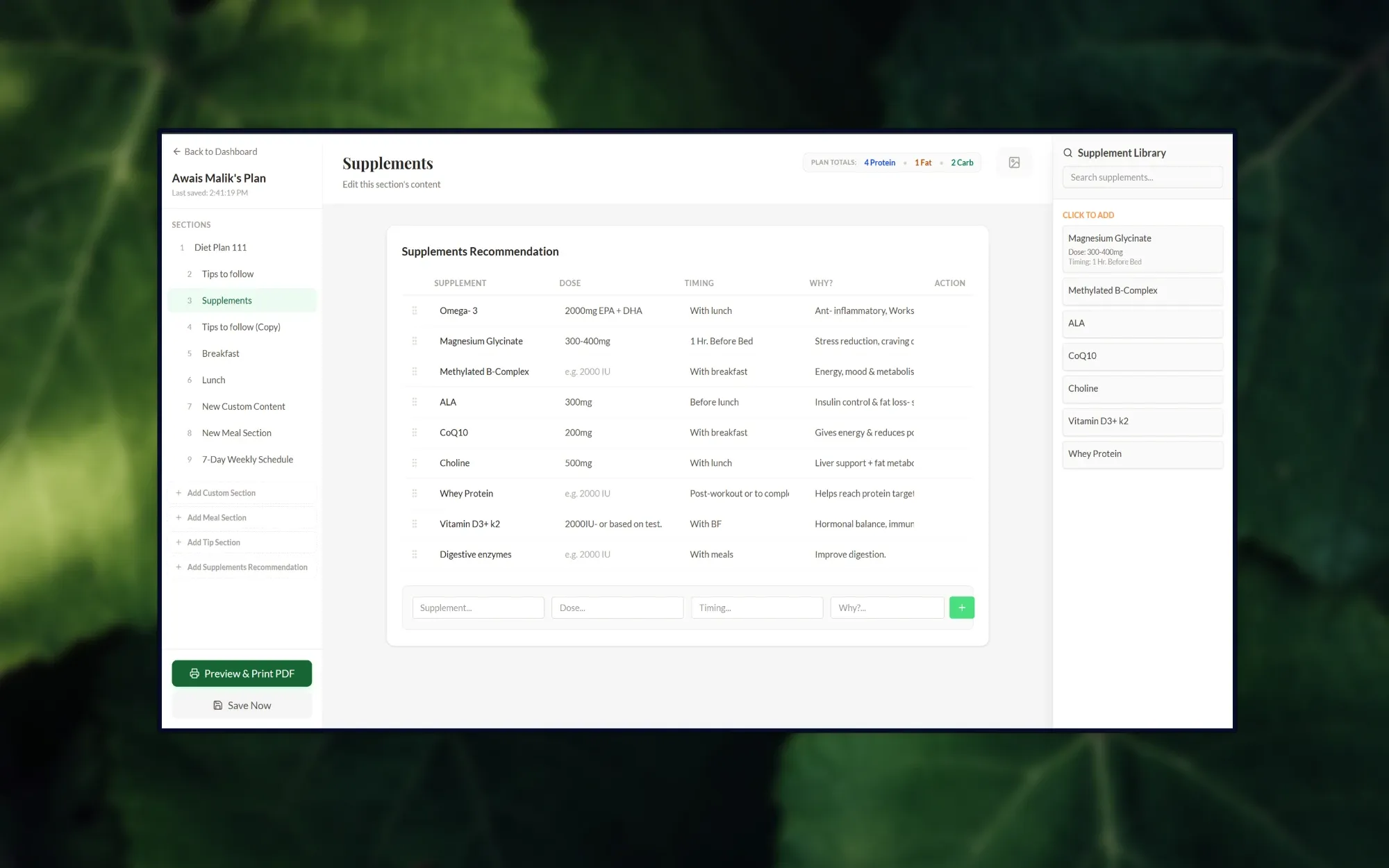The width and height of the screenshot is (1389, 868).
Task: Click the drag handle for CoQ10 table row
Action: point(415,433)
